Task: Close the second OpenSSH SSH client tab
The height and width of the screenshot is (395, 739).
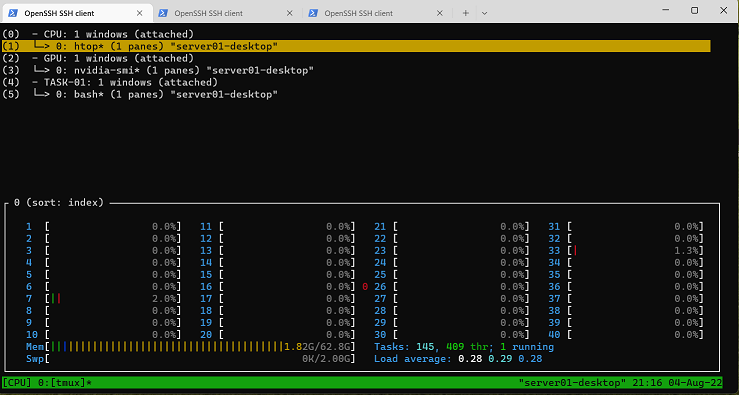Action: (x=289, y=13)
